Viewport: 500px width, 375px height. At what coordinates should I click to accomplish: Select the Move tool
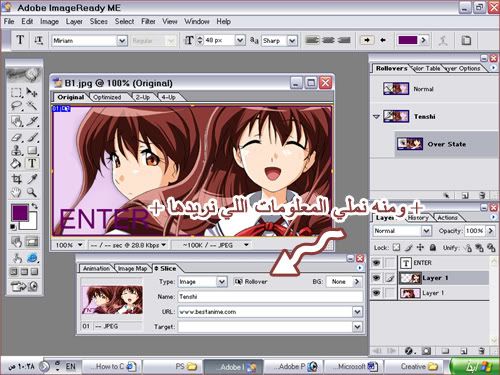pyautogui.click(x=32, y=92)
